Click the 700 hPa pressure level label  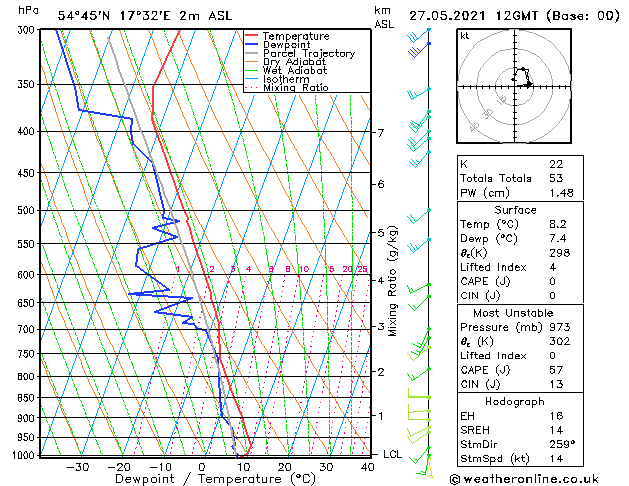click(28, 330)
